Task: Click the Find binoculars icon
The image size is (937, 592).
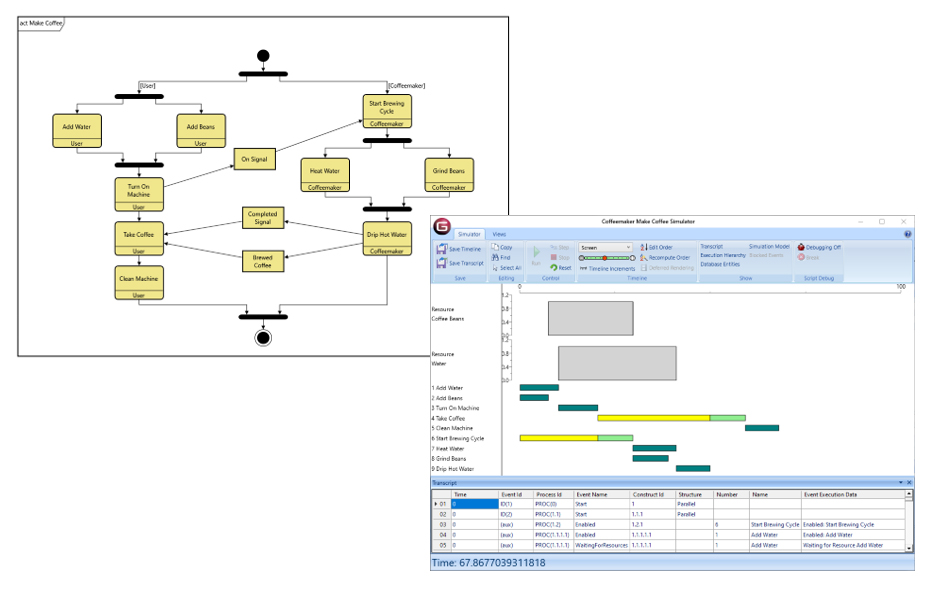Action: click(x=494, y=258)
